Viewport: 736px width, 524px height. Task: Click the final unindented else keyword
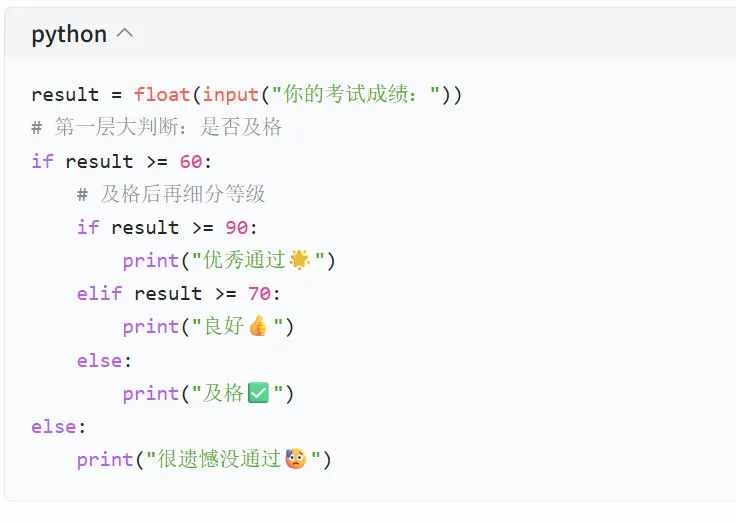tap(54, 427)
